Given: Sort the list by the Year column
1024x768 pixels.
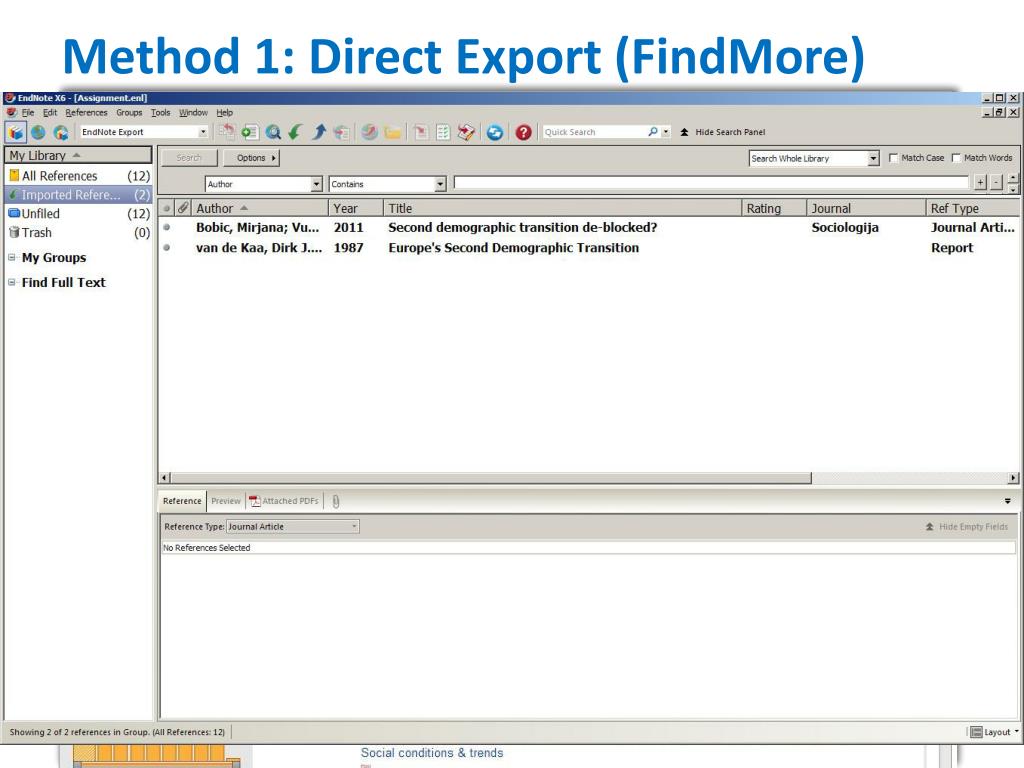Looking at the screenshot, I should (355, 208).
